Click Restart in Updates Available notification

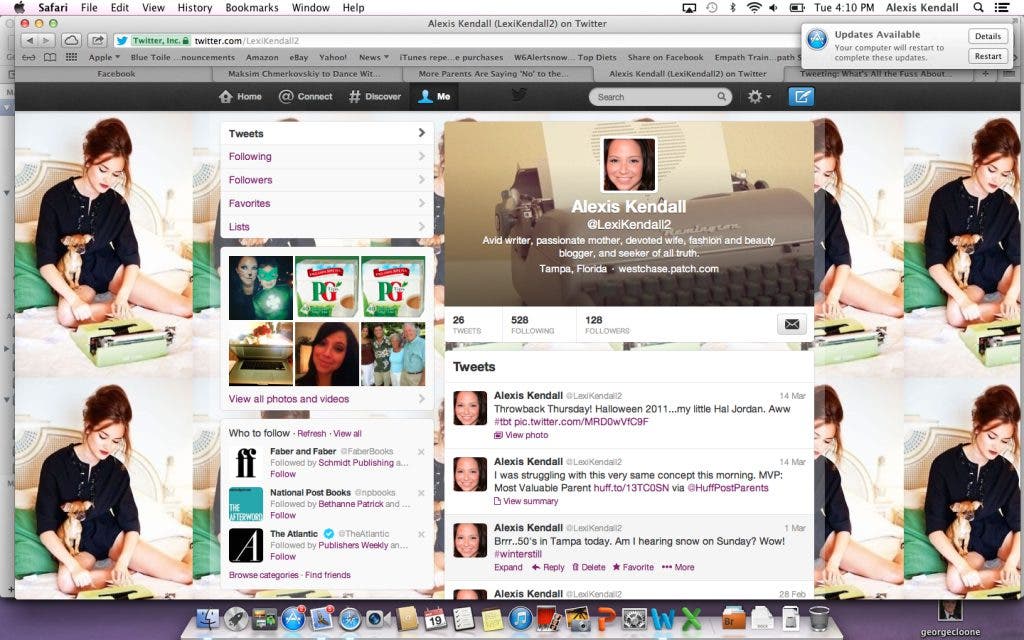tap(987, 56)
